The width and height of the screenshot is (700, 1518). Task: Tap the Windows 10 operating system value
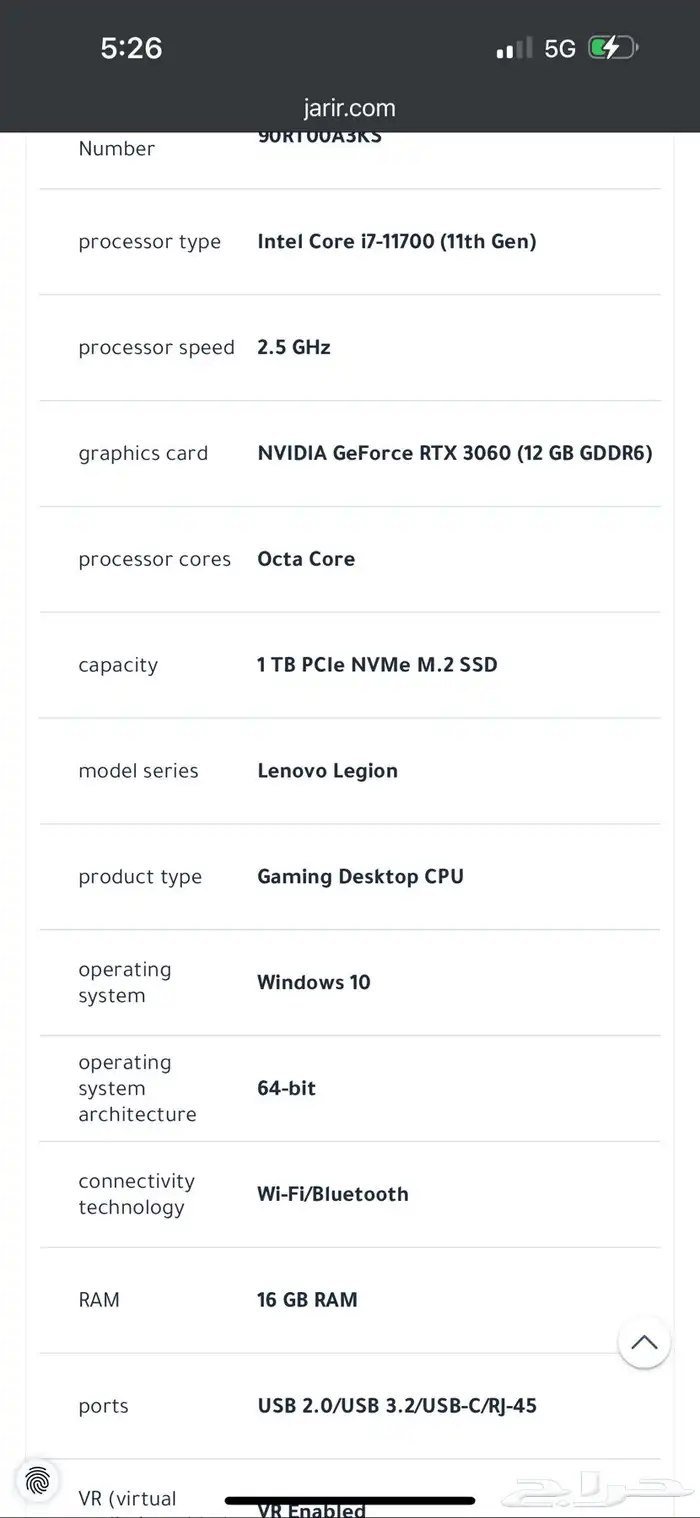(313, 982)
